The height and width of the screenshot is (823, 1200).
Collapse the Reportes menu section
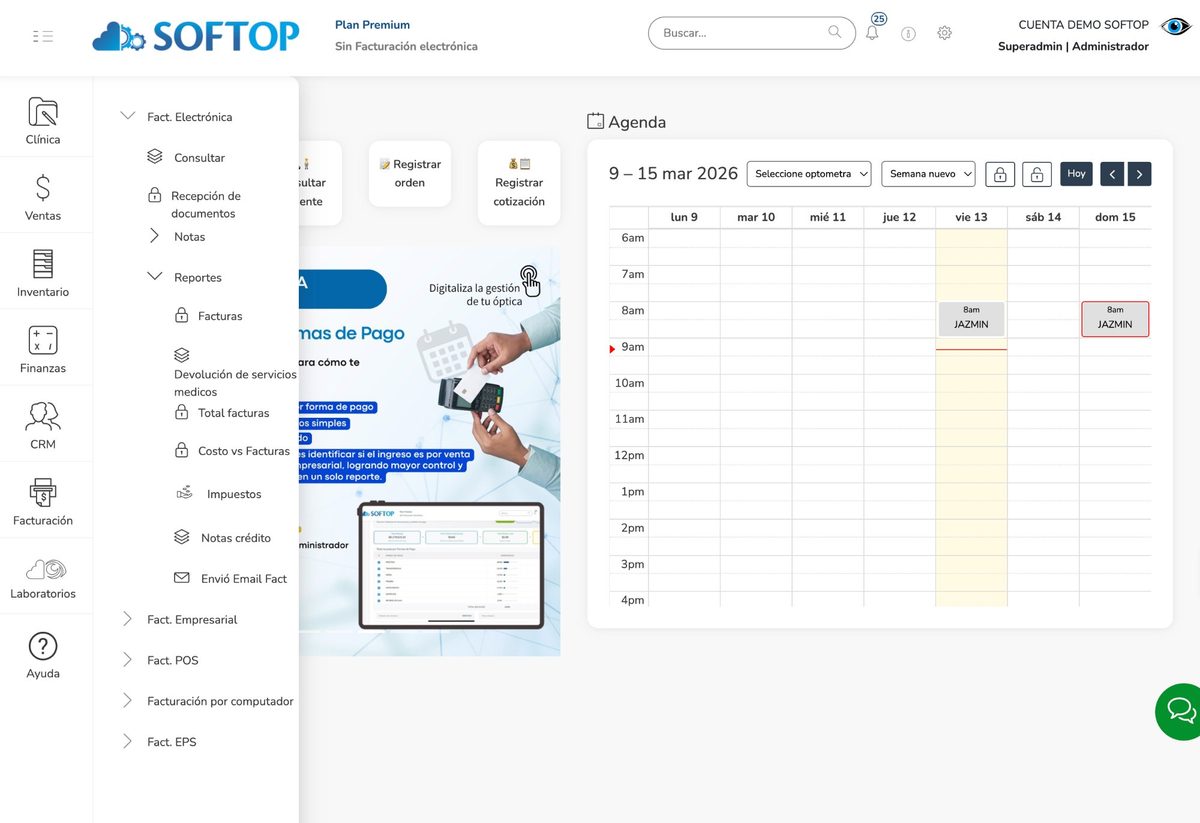(x=154, y=276)
